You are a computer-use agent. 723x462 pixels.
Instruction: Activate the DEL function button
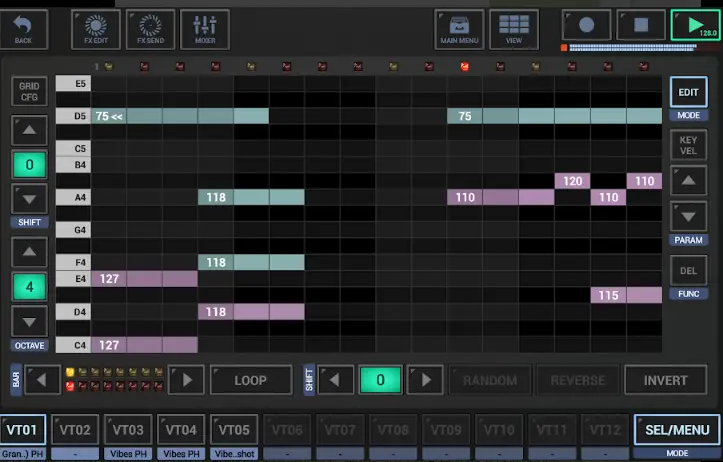[688, 271]
